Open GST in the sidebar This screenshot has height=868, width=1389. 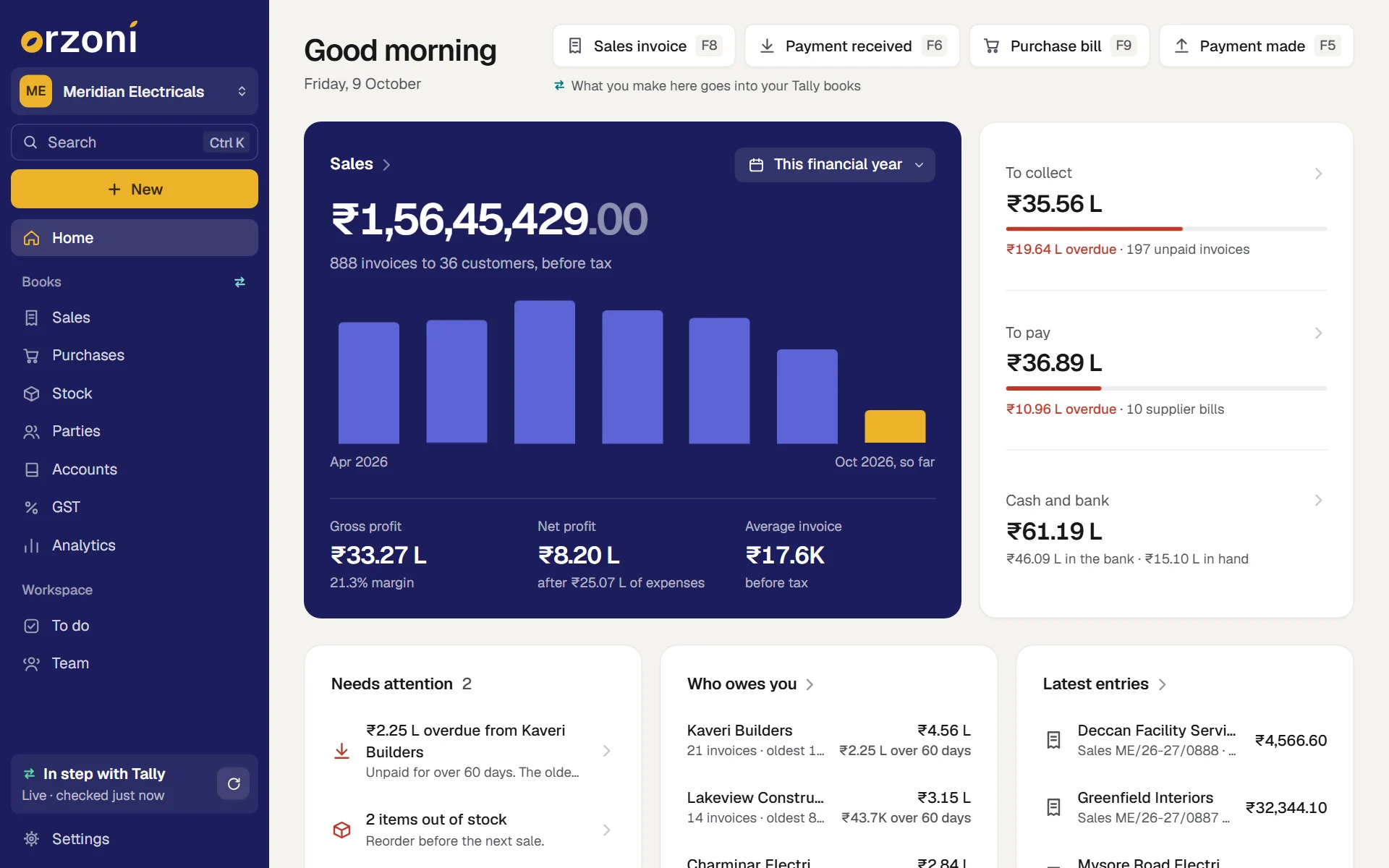coord(135,507)
